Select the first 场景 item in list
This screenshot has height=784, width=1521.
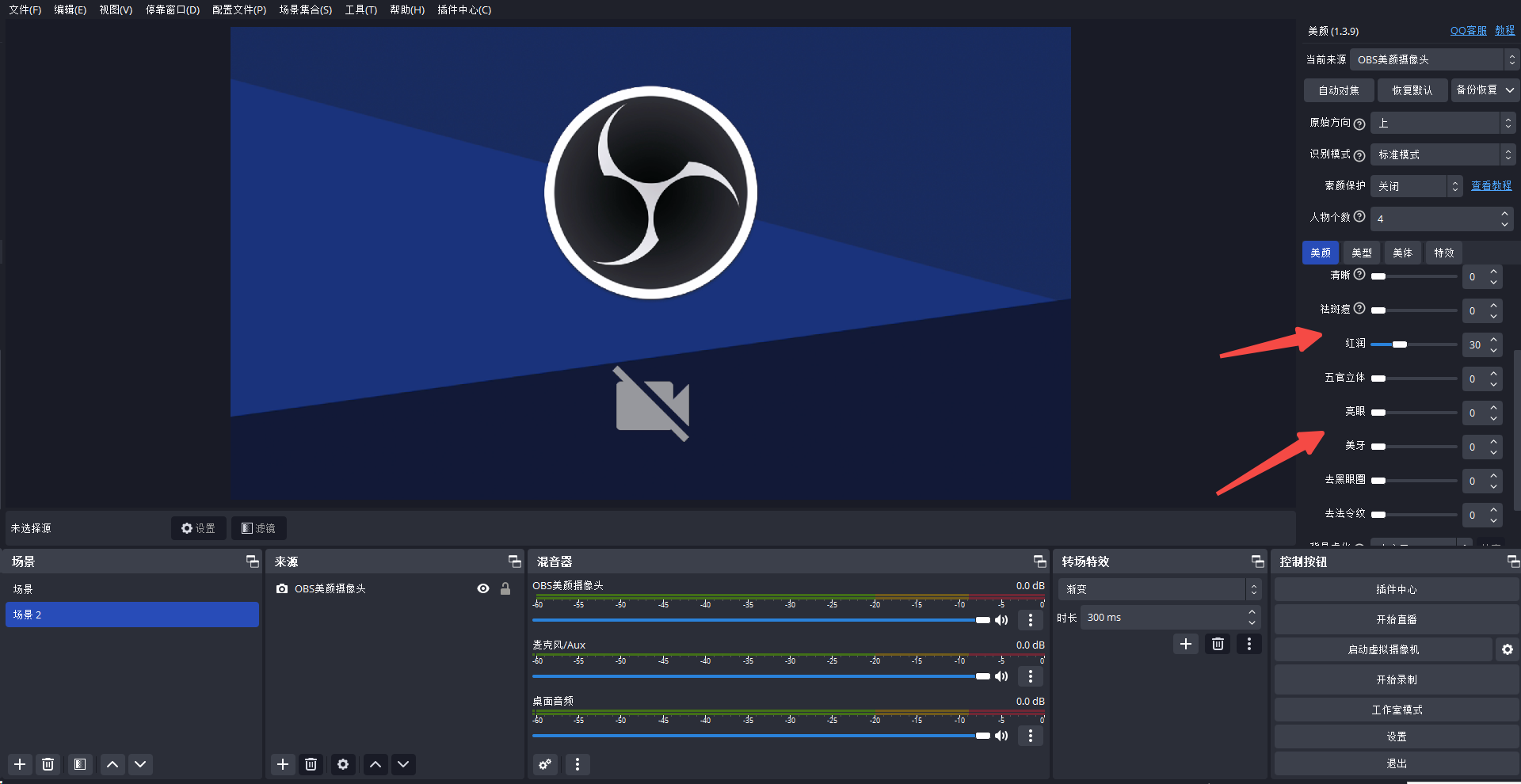point(132,589)
